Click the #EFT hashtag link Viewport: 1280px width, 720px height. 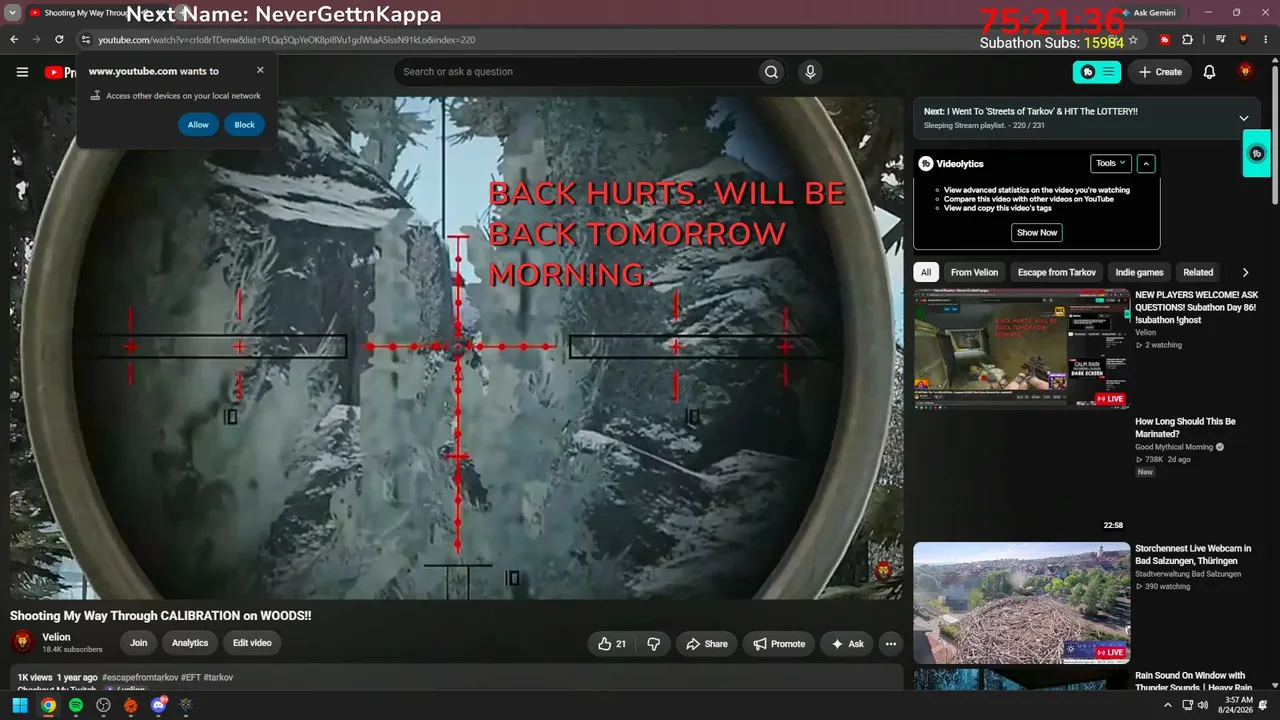pyautogui.click(x=191, y=677)
